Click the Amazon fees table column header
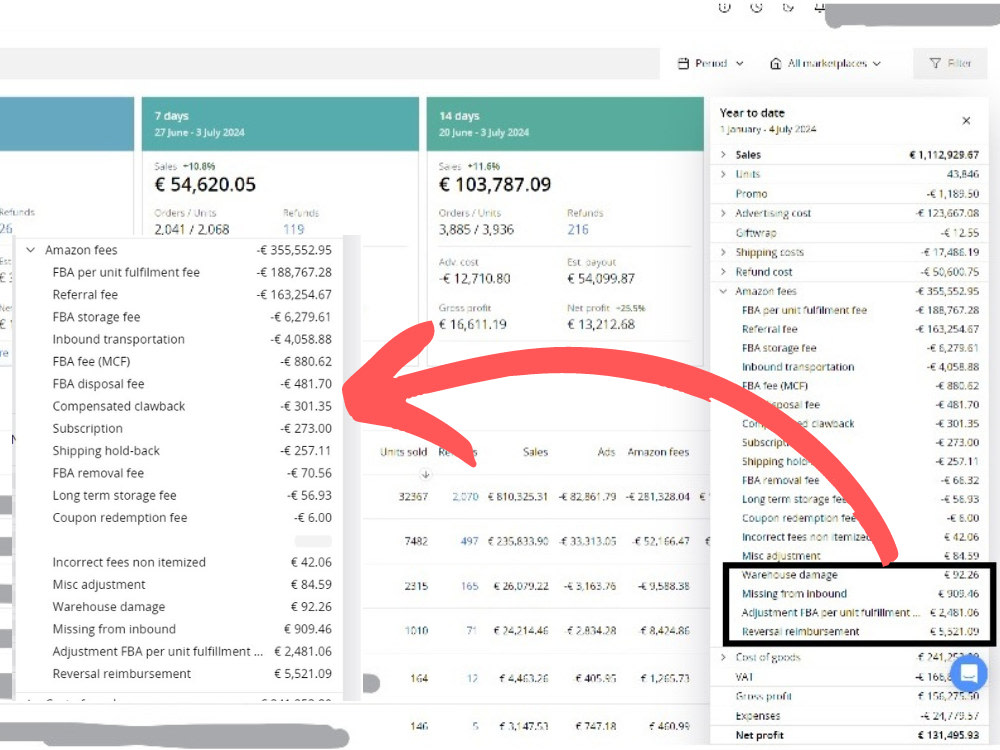 click(x=658, y=452)
